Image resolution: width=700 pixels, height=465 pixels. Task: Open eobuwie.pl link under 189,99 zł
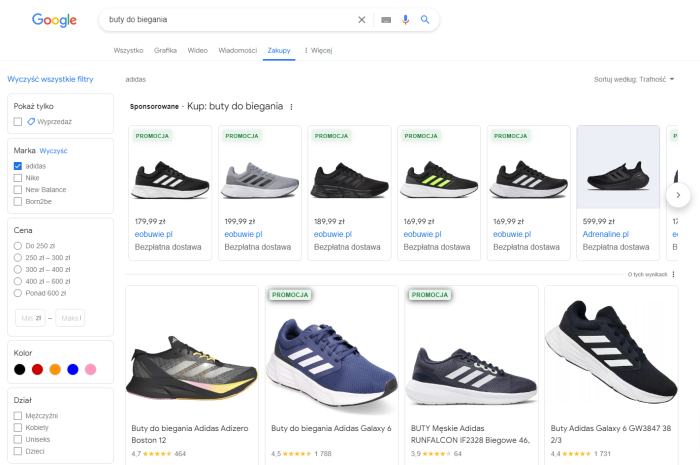[333, 234]
